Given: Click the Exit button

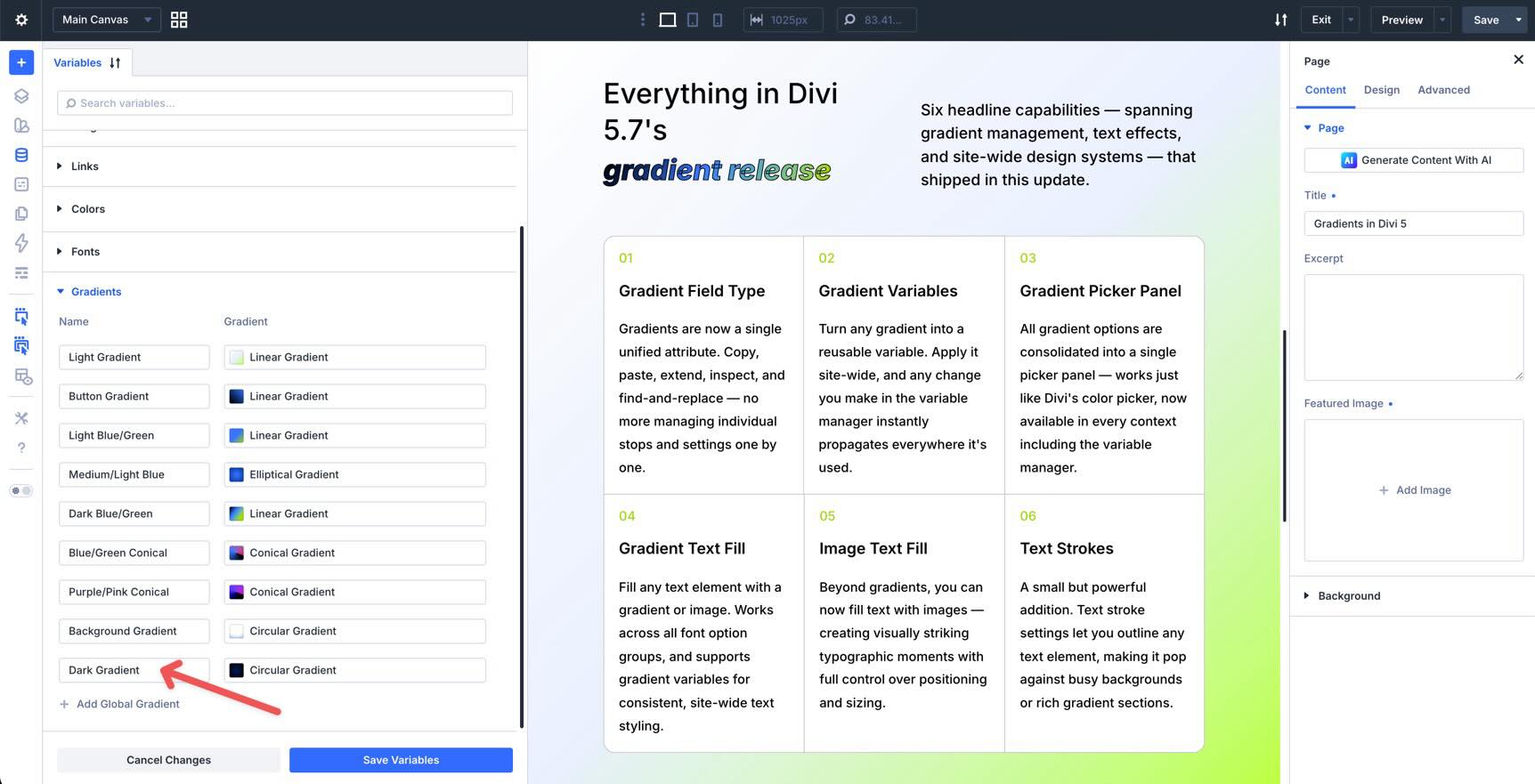Looking at the screenshot, I should pos(1321,20).
